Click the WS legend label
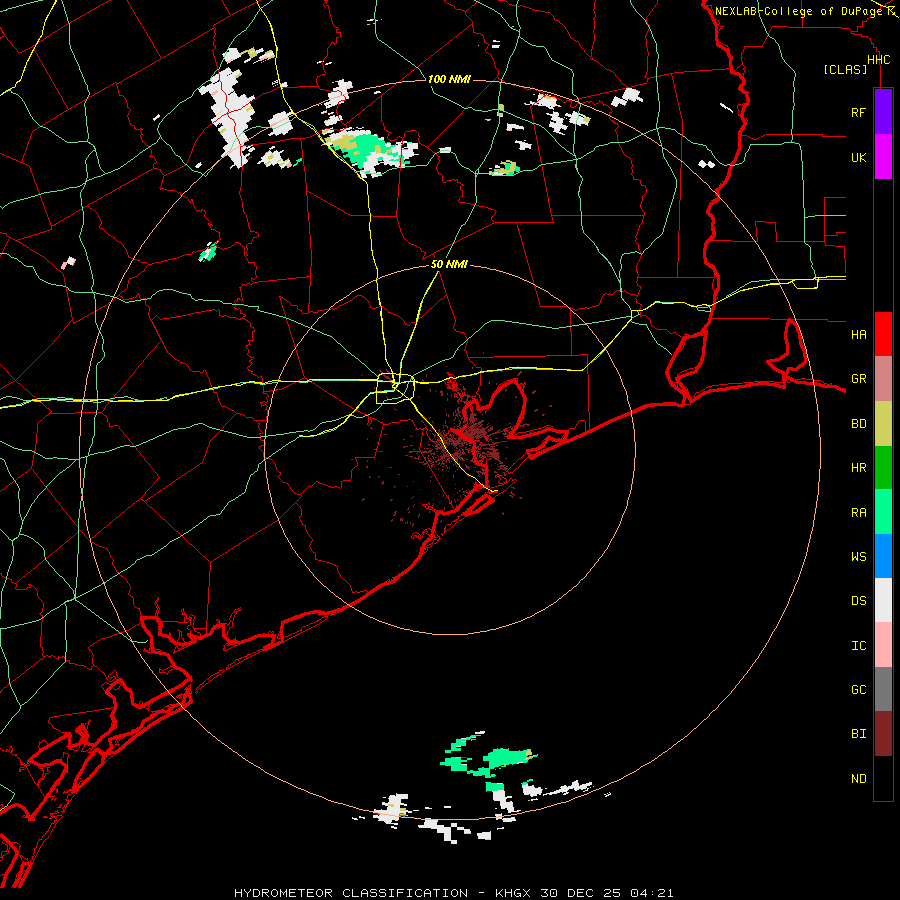Image resolution: width=900 pixels, height=900 pixels. pyautogui.click(x=858, y=556)
